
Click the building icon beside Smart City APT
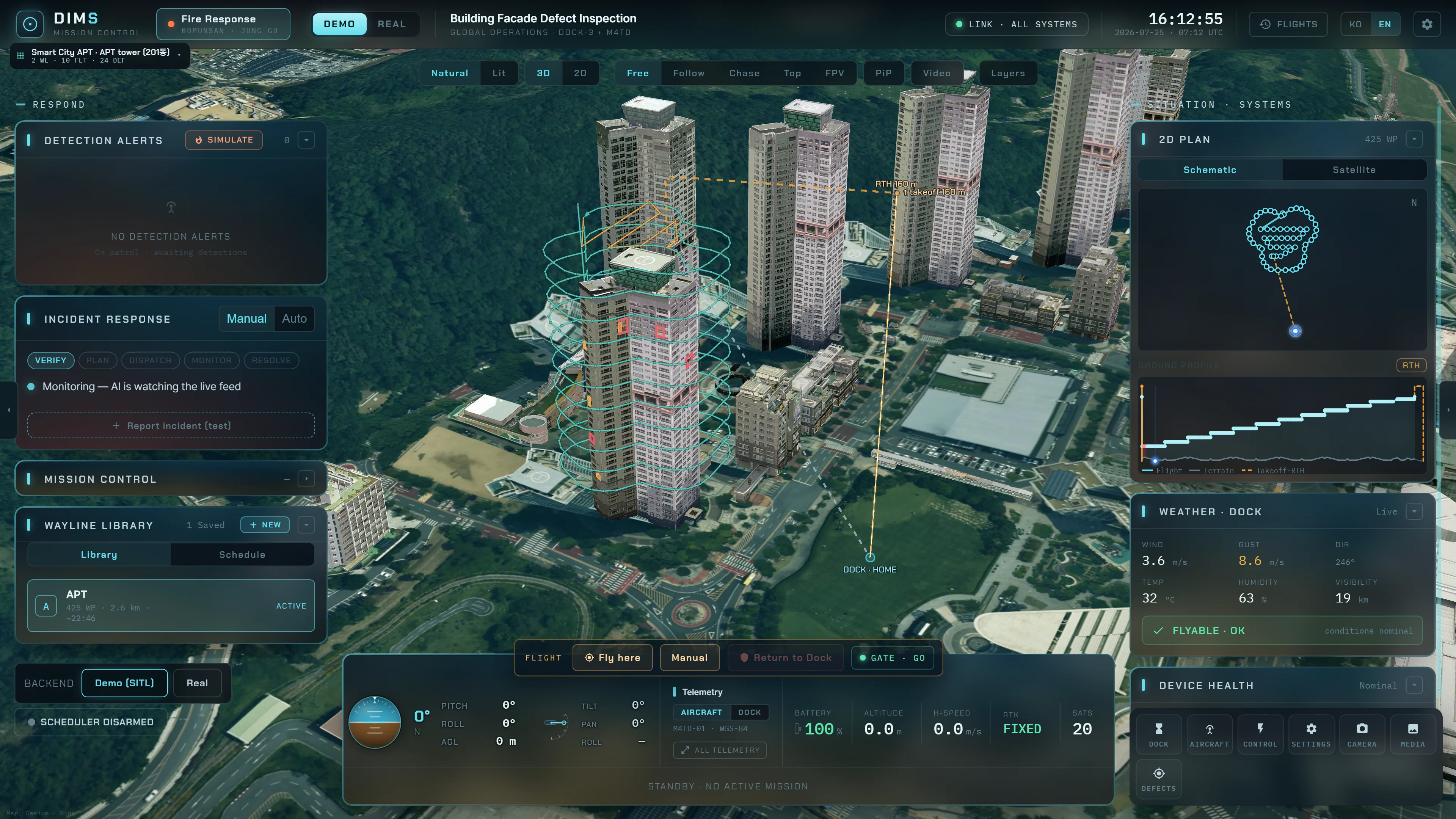[21, 55]
